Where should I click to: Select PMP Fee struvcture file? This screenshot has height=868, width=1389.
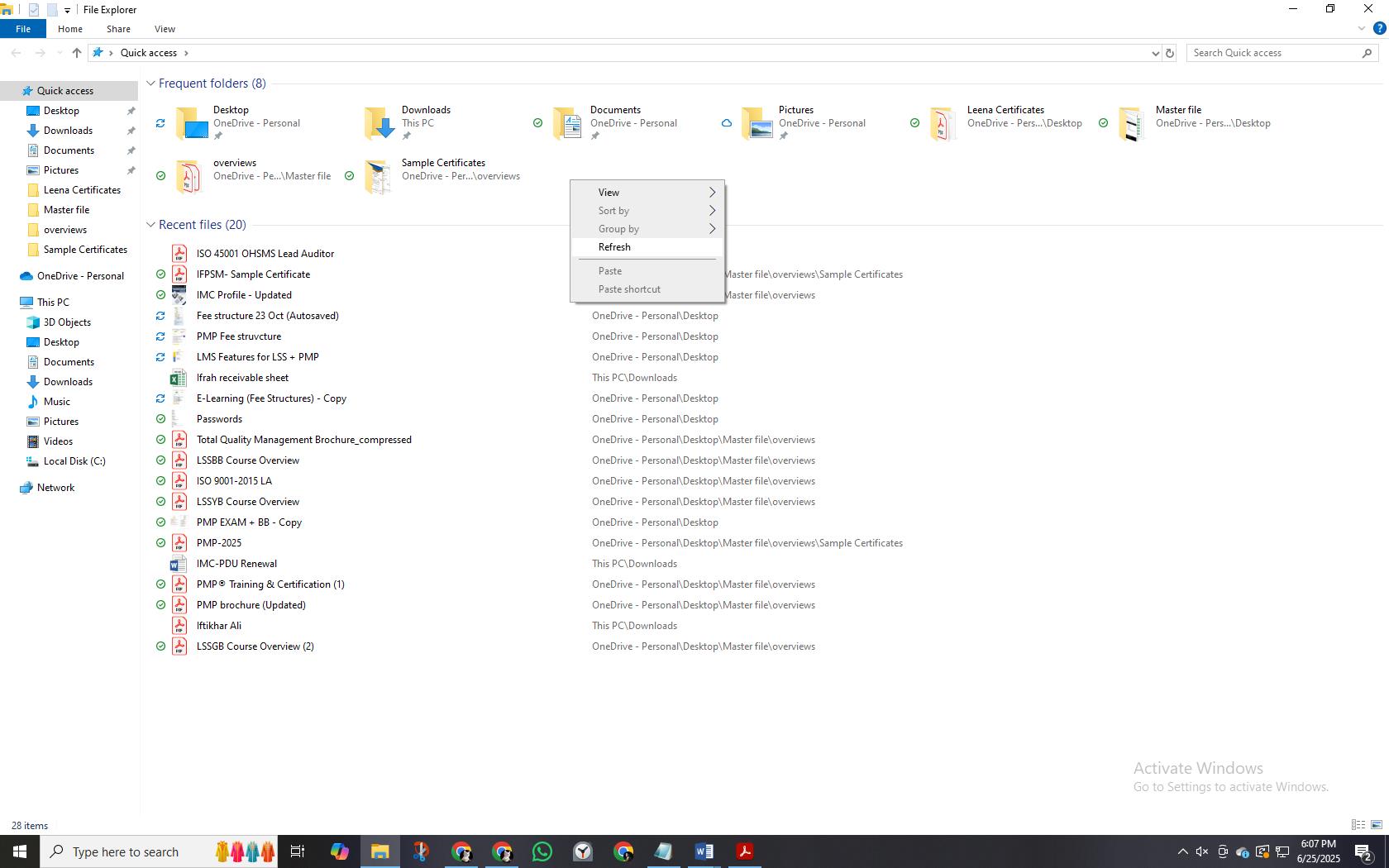click(239, 336)
